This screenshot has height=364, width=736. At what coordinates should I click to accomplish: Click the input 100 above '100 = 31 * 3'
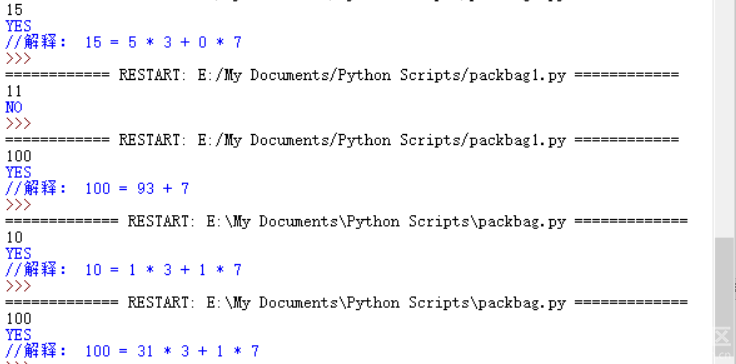pos(18,319)
